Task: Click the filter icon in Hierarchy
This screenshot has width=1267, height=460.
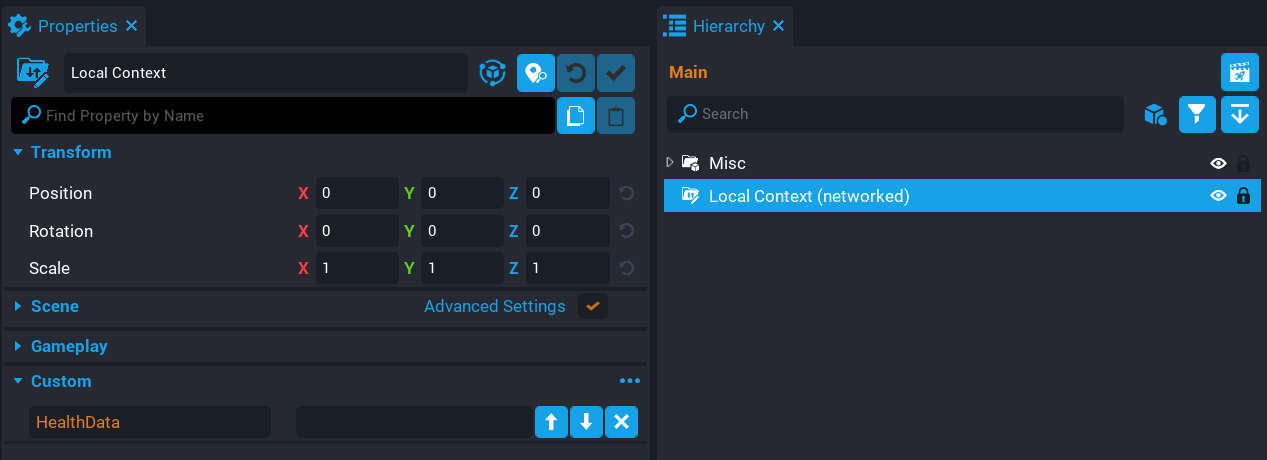Action: tap(1197, 114)
